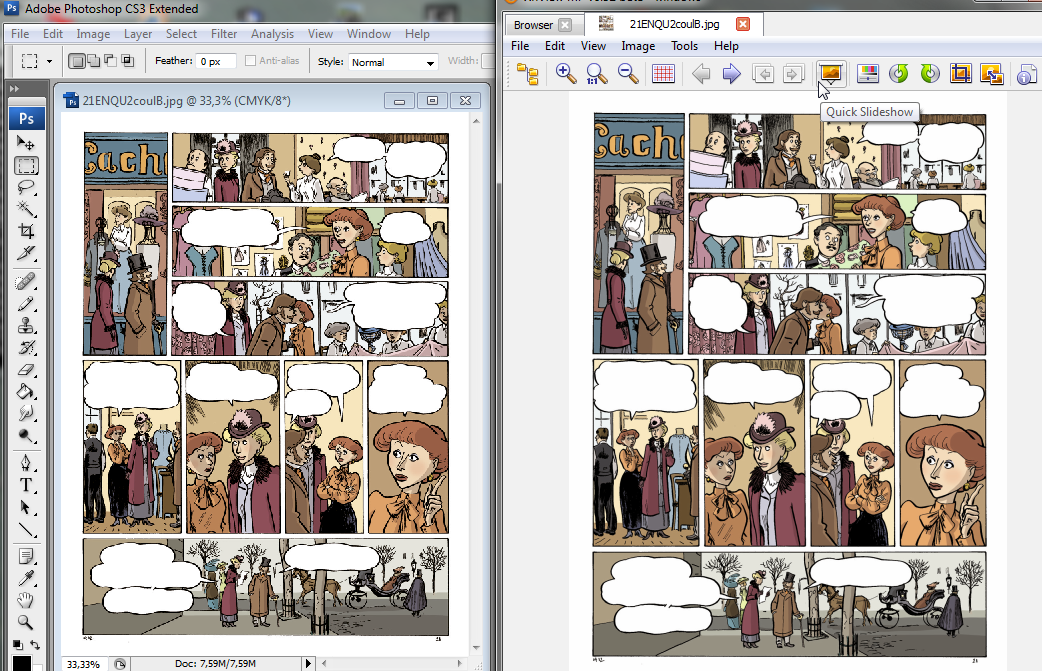Select the Slice tool
Image resolution: width=1042 pixels, height=671 pixels.
coord(26,252)
